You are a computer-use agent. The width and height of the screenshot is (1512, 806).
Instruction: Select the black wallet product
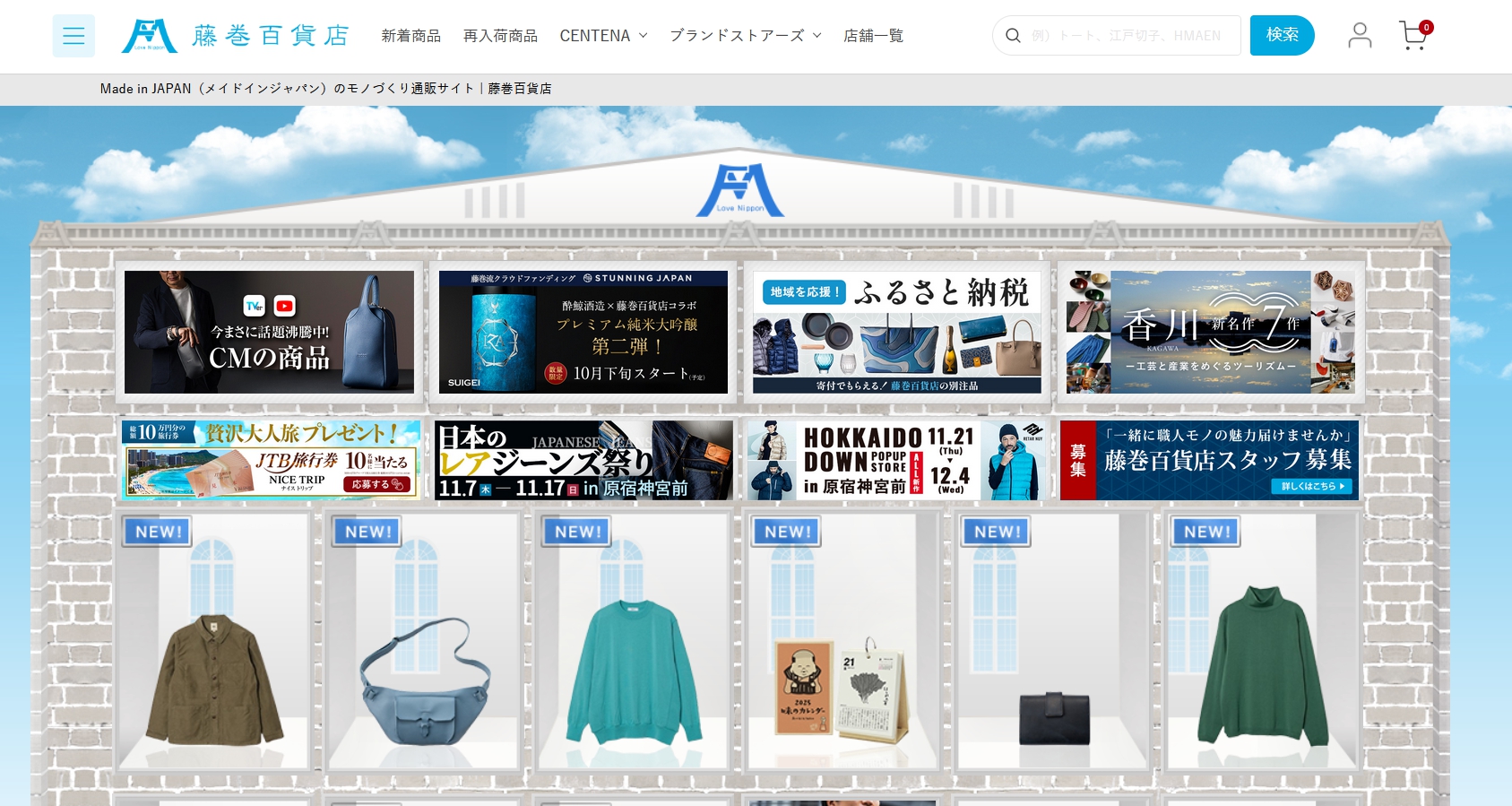(1054, 717)
